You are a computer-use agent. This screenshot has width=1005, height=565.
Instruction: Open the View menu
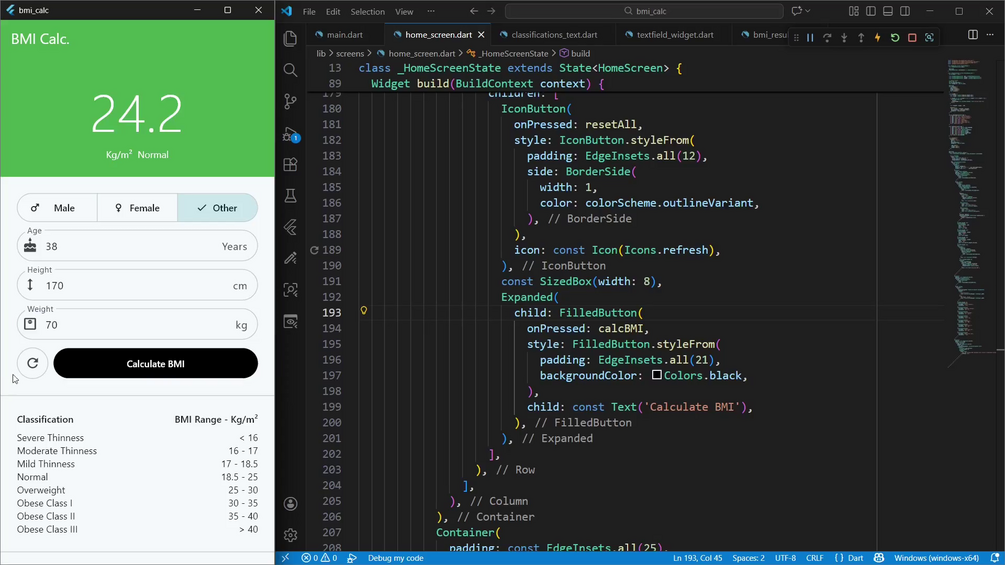[x=404, y=12]
